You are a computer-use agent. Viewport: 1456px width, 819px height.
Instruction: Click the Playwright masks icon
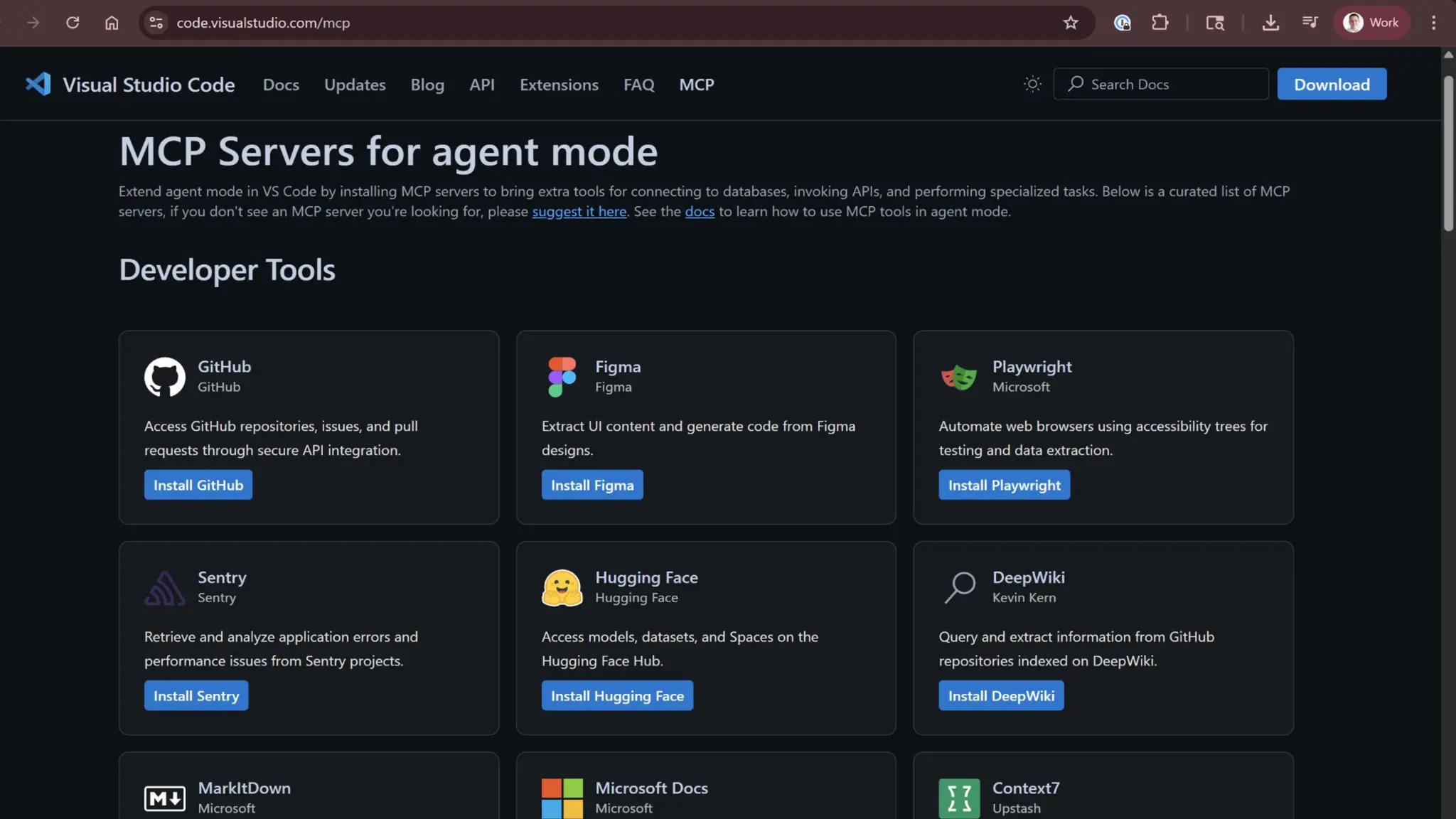959,376
